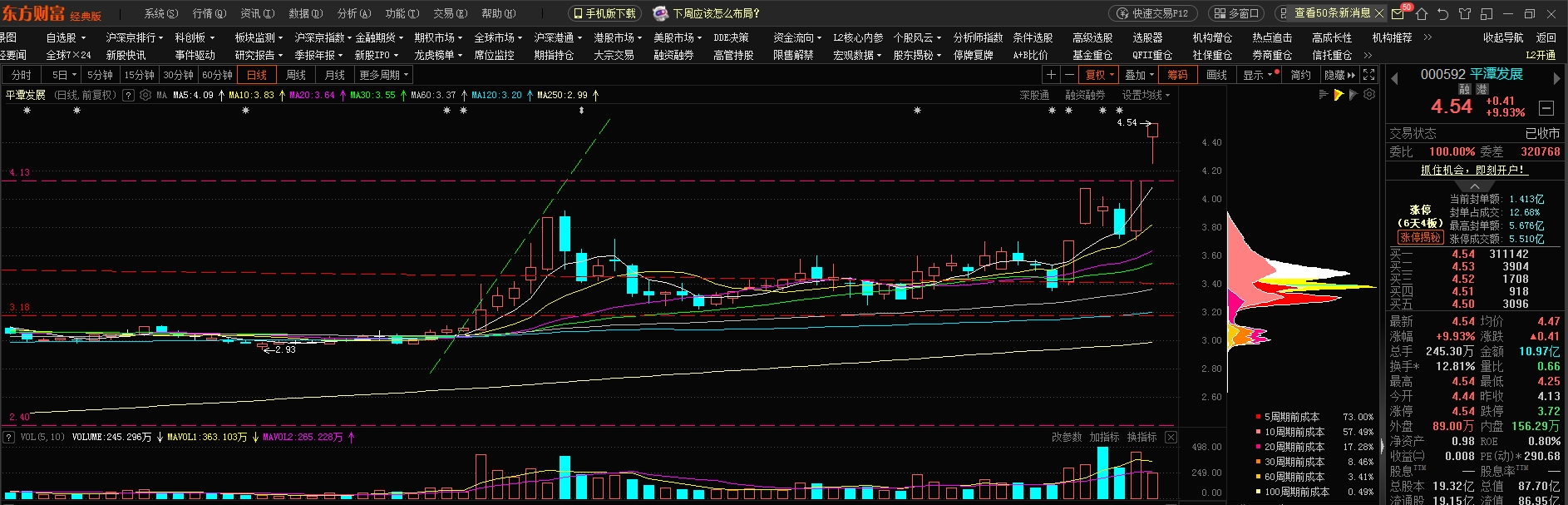Click the 港 Hong Kong connect badge
Screen dimensions: 1568x505
click(x=1482, y=89)
